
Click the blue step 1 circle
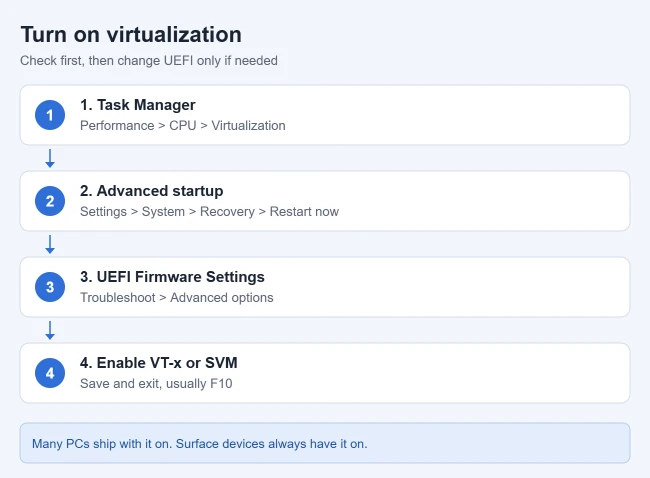pyautogui.click(x=50, y=115)
